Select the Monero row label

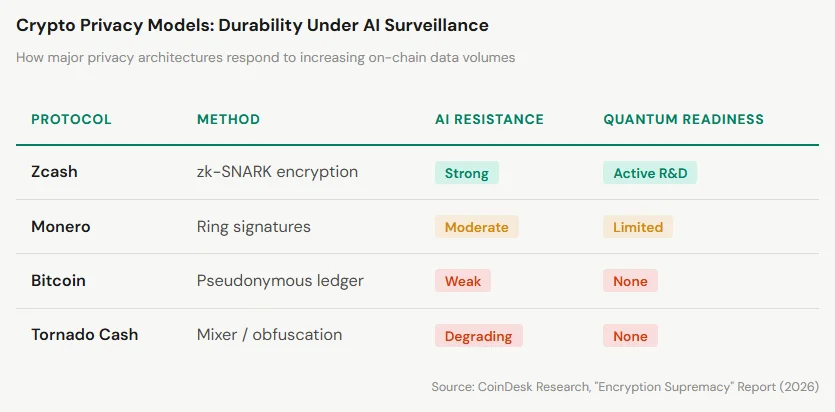pos(61,227)
